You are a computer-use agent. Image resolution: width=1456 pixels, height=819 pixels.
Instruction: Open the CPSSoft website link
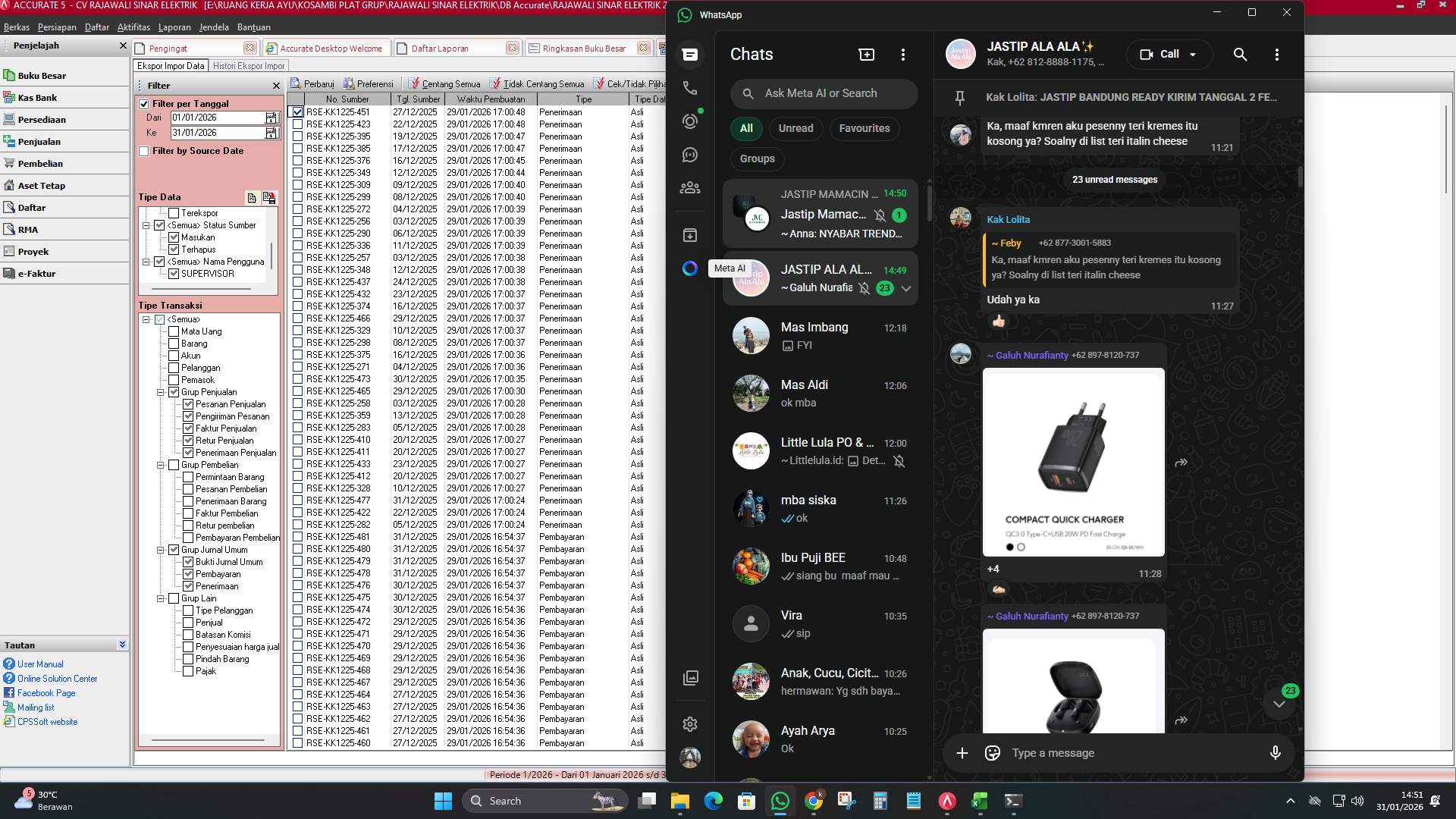click(47, 721)
